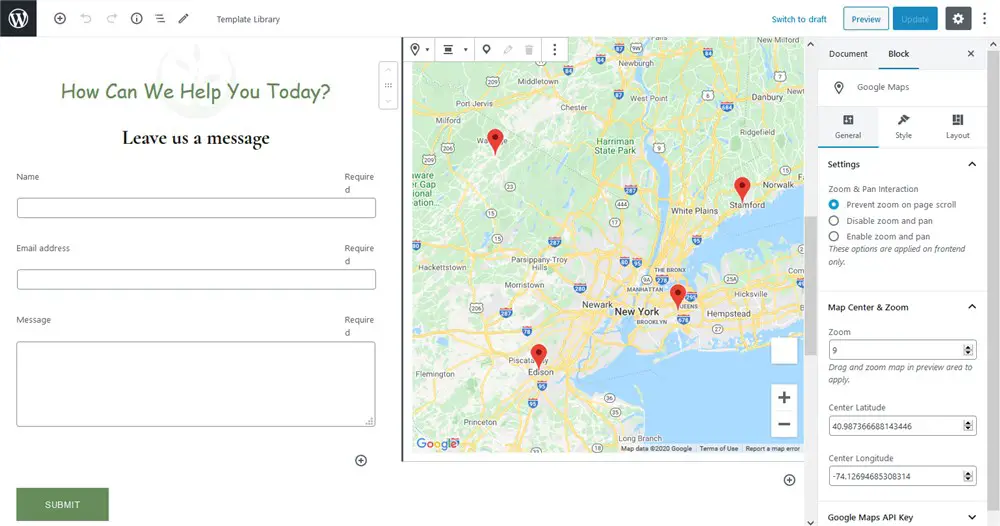Collapse the Settings panel section
This screenshot has height=526, width=1000.
tap(971, 164)
